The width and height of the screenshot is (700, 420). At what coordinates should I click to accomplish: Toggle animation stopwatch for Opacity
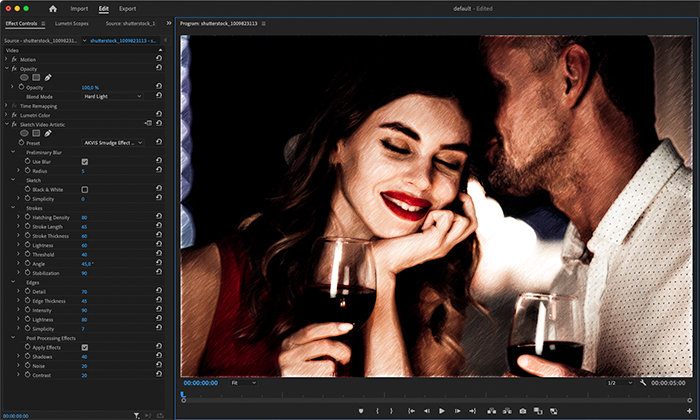(x=21, y=87)
